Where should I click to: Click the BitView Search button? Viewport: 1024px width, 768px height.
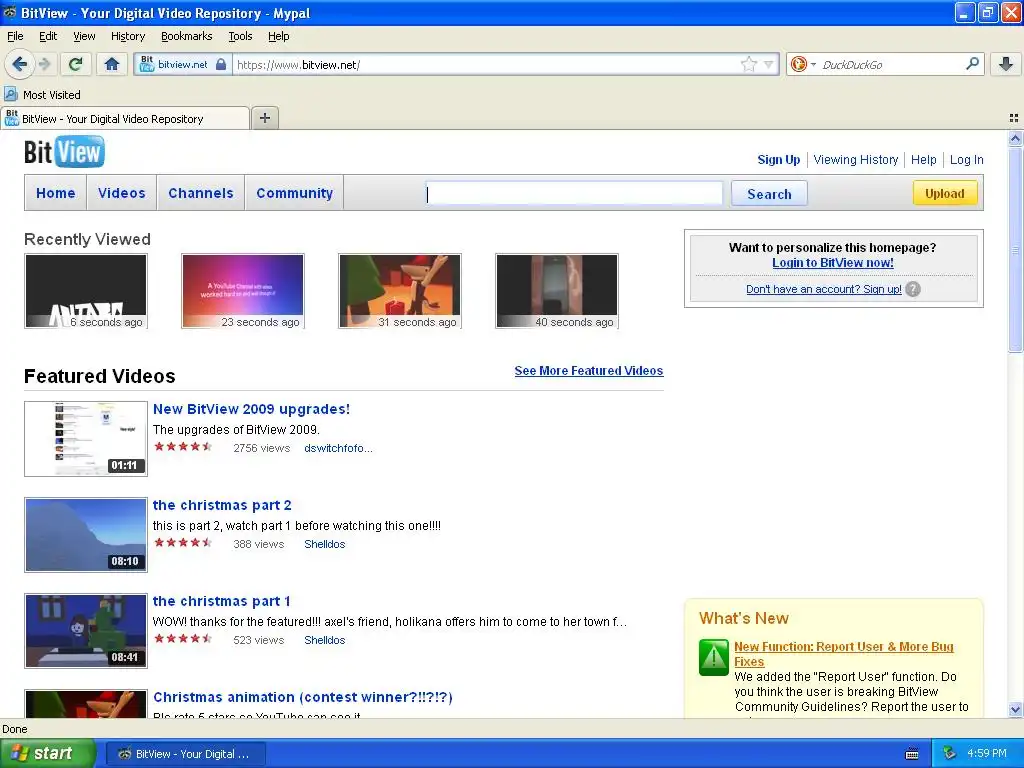[x=769, y=194]
